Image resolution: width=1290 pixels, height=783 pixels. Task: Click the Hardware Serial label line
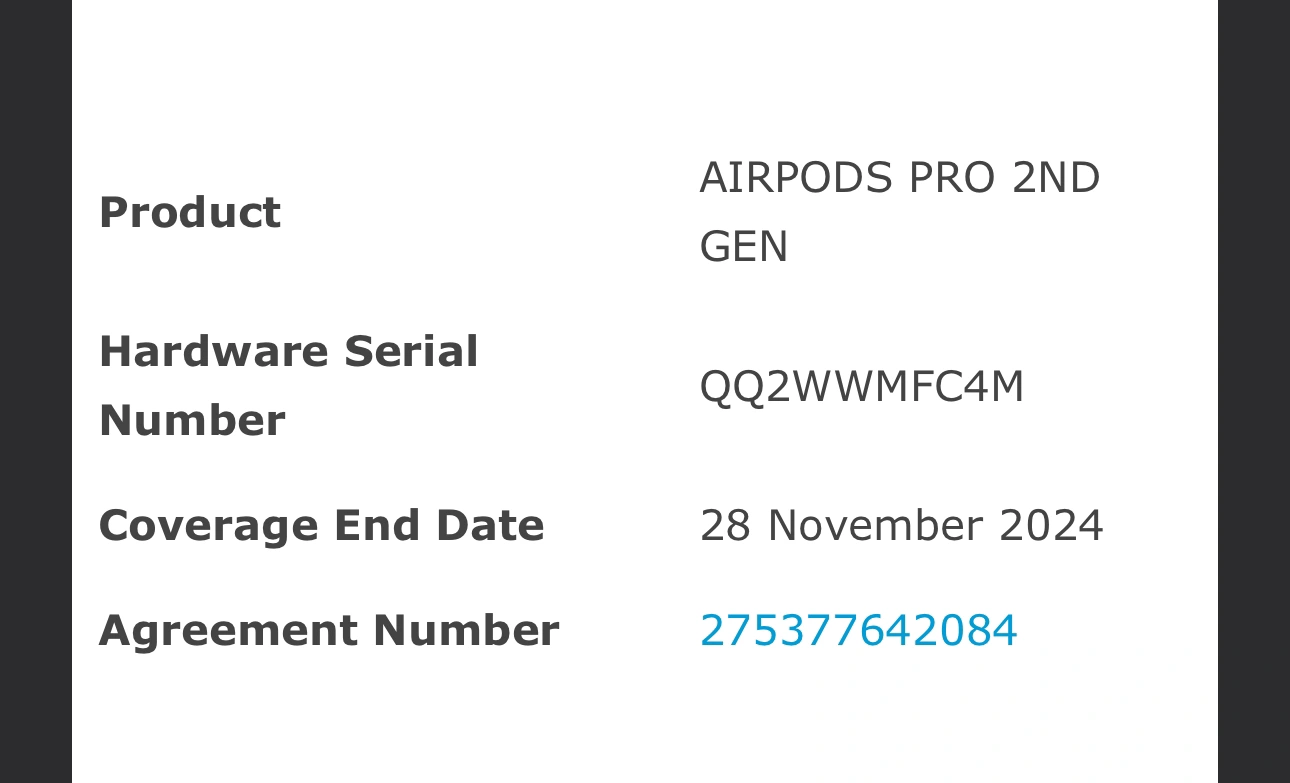[x=289, y=351]
